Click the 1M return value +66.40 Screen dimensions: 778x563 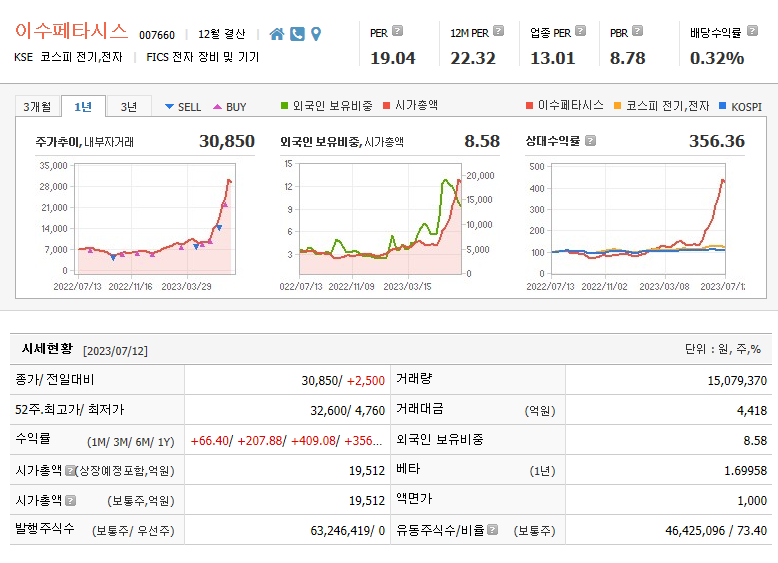point(210,440)
